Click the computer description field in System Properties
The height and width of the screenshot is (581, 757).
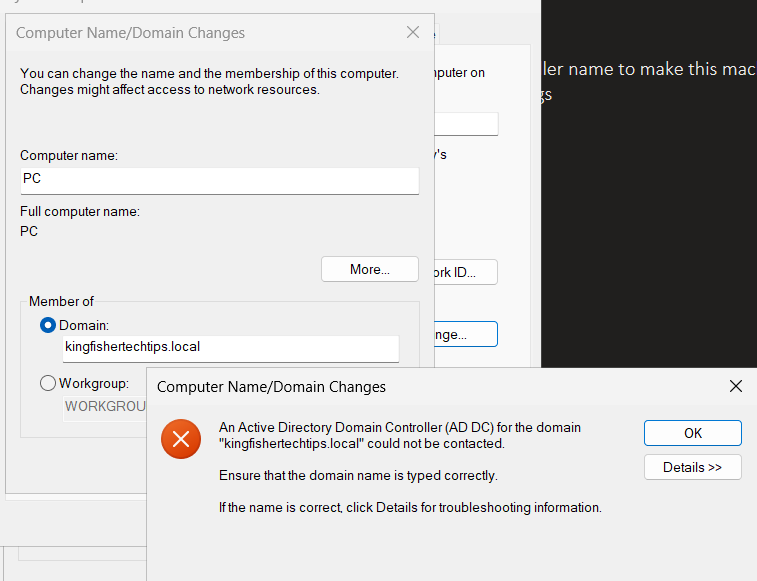(x=466, y=124)
